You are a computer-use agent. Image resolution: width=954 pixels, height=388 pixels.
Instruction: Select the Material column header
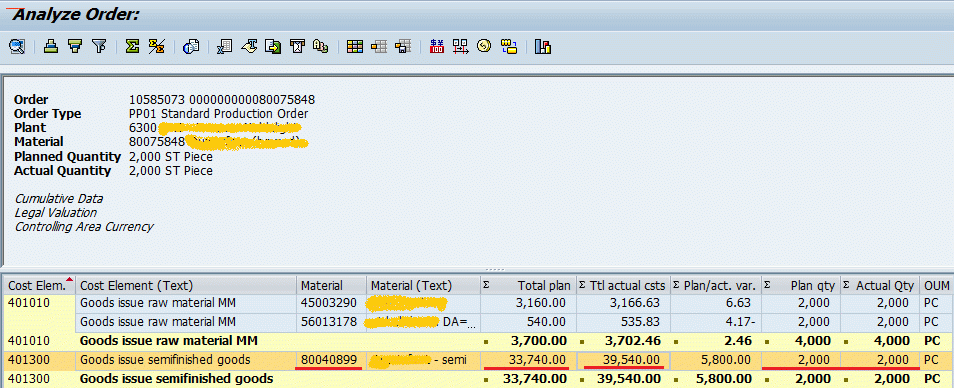coord(332,285)
